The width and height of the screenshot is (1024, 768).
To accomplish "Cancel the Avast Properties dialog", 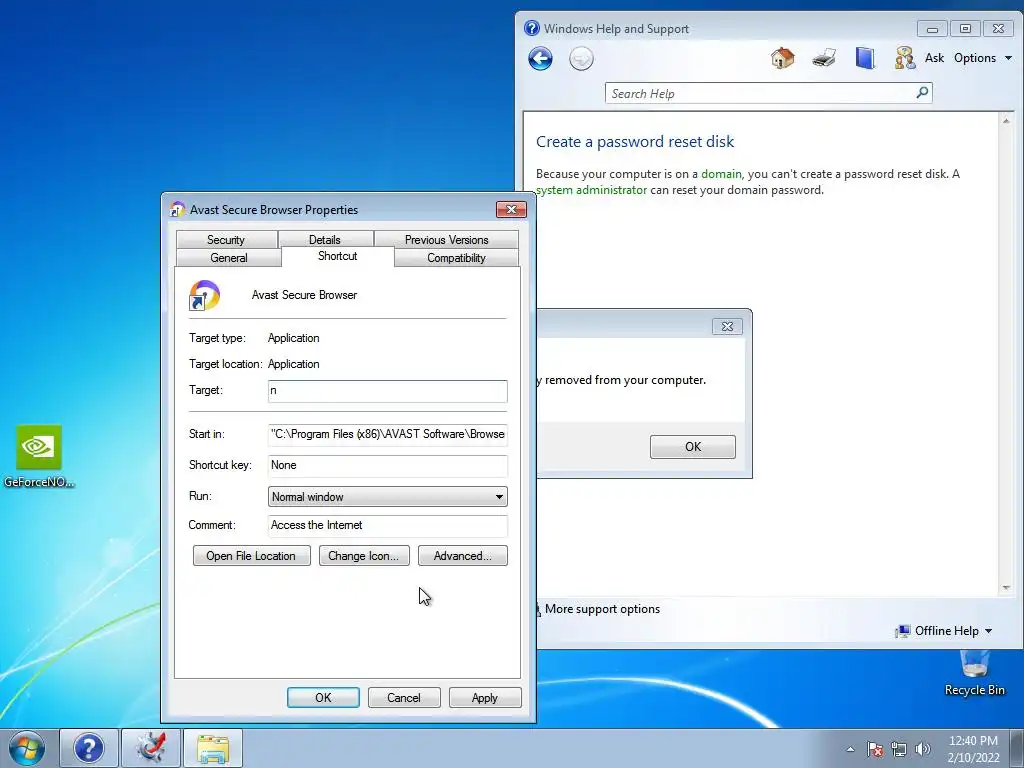I will coord(404,697).
